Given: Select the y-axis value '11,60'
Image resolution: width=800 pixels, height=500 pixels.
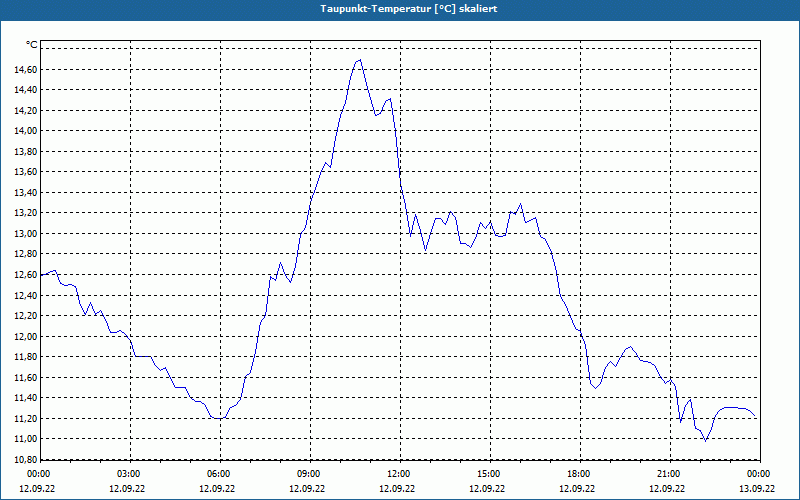Looking at the screenshot, I should [26, 378].
